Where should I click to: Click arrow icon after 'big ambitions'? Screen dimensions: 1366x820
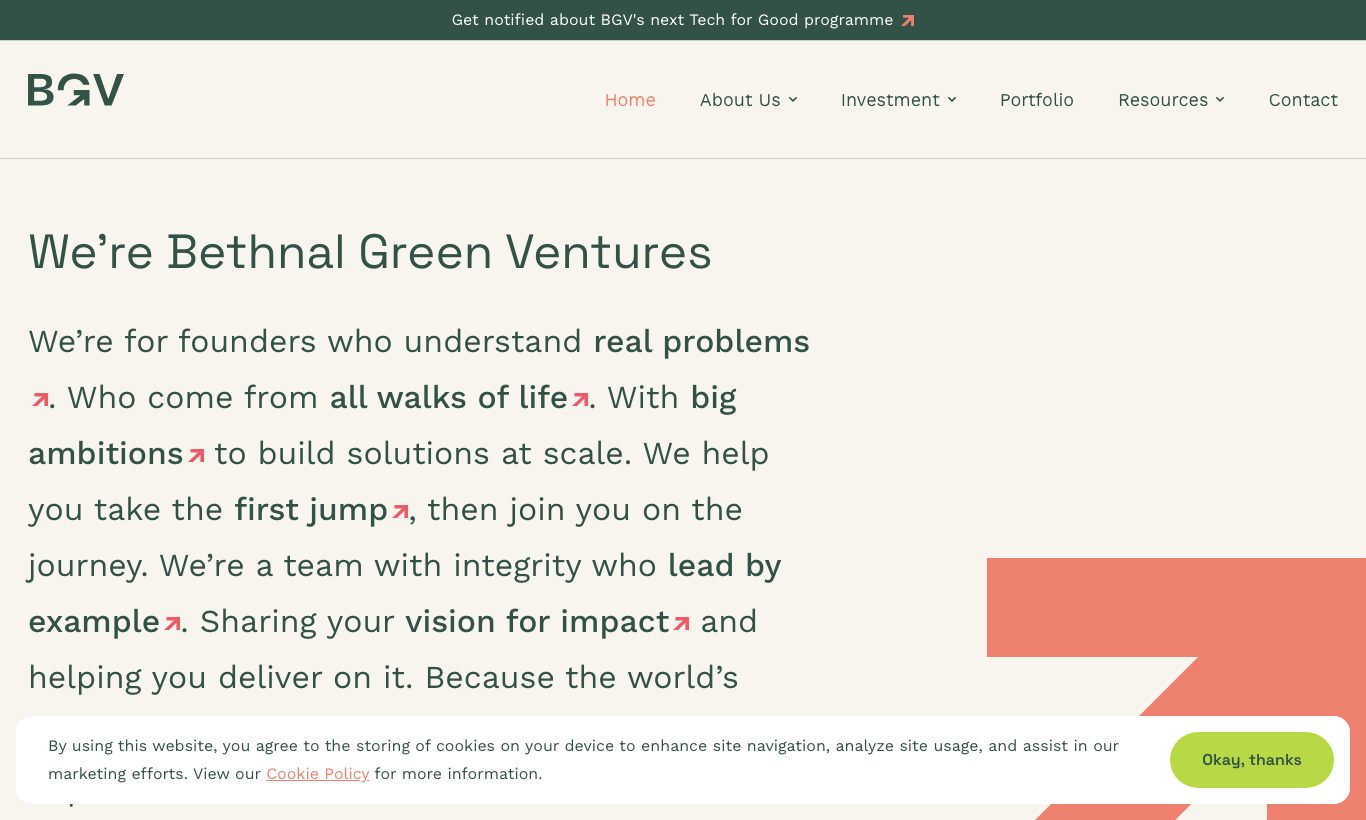click(x=197, y=455)
